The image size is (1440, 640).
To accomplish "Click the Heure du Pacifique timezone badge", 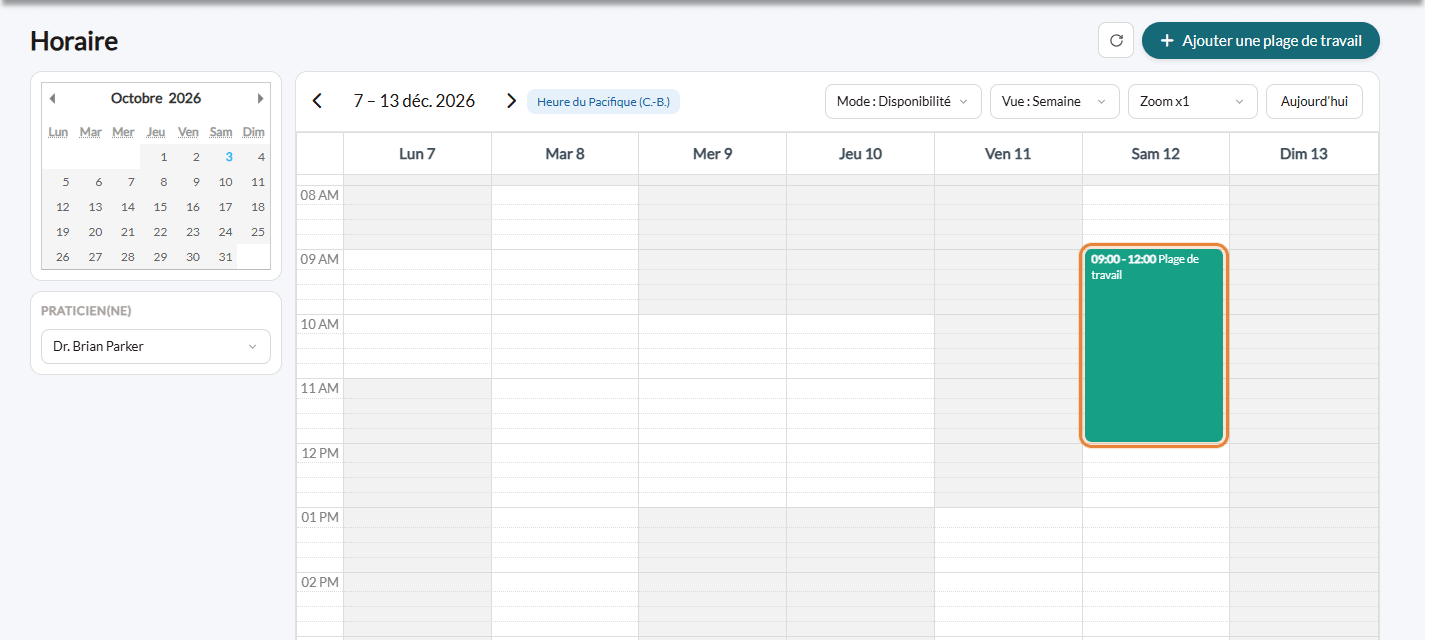I will pos(603,101).
